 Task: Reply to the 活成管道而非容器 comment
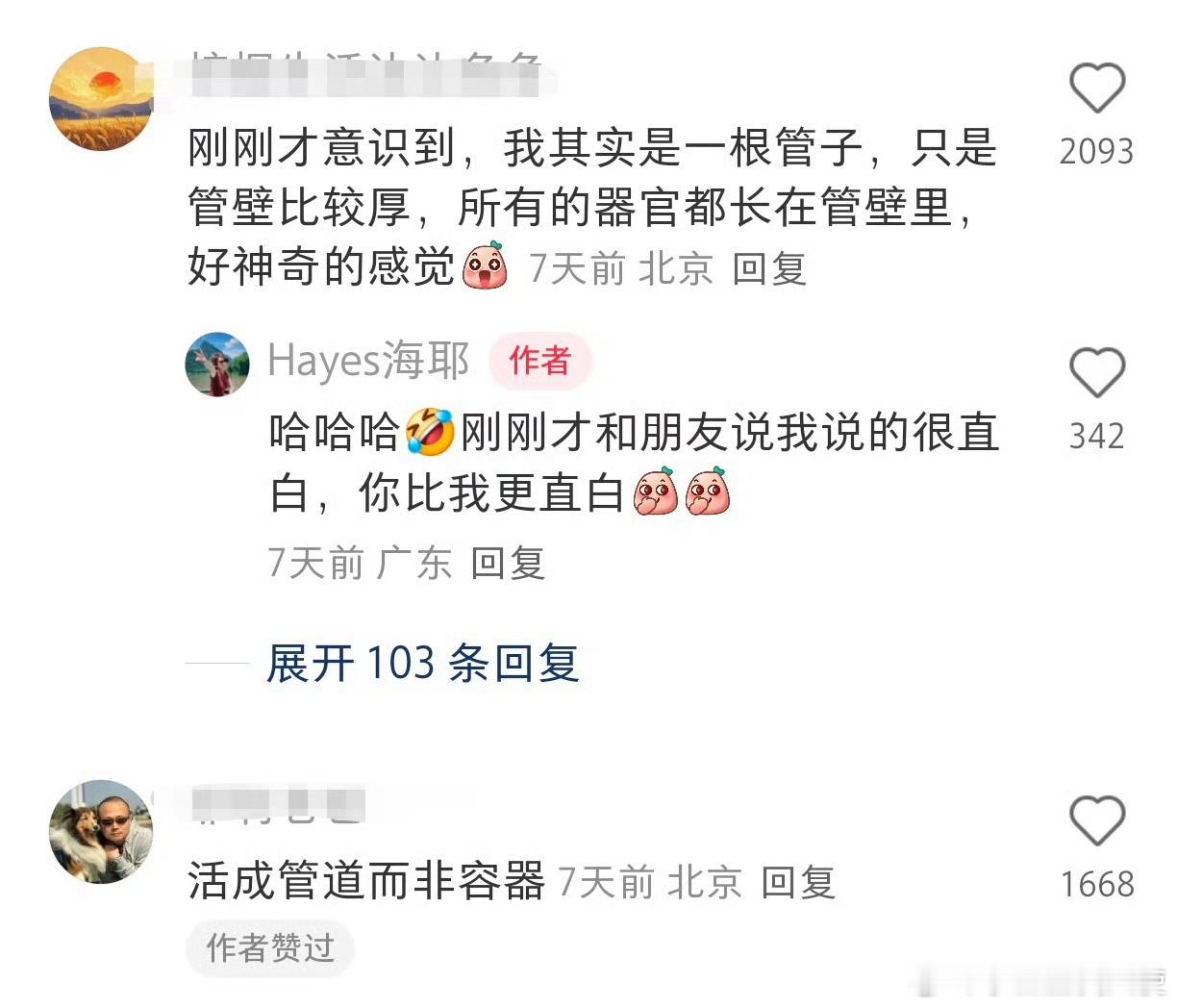798,882
